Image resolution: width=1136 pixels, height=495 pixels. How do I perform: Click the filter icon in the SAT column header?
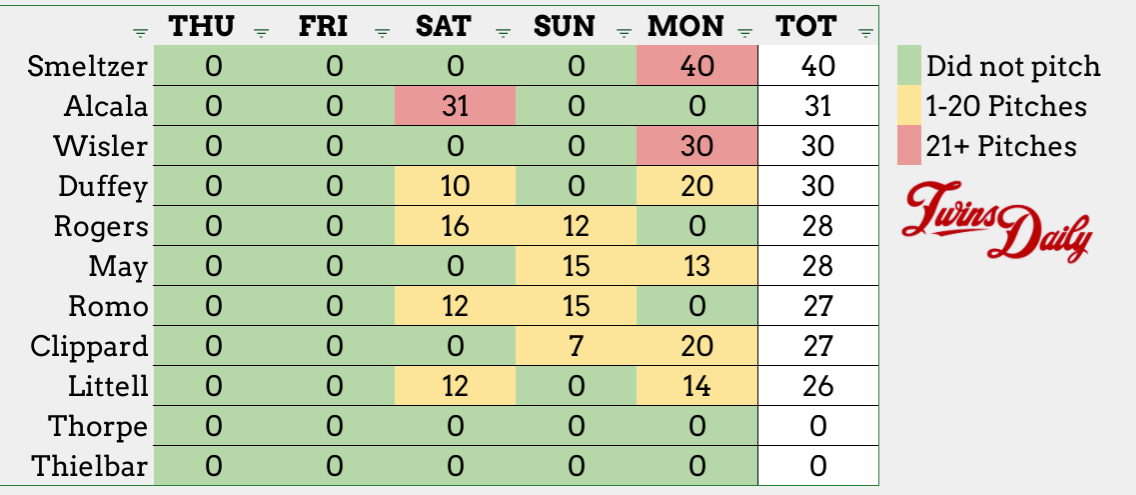[503, 32]
